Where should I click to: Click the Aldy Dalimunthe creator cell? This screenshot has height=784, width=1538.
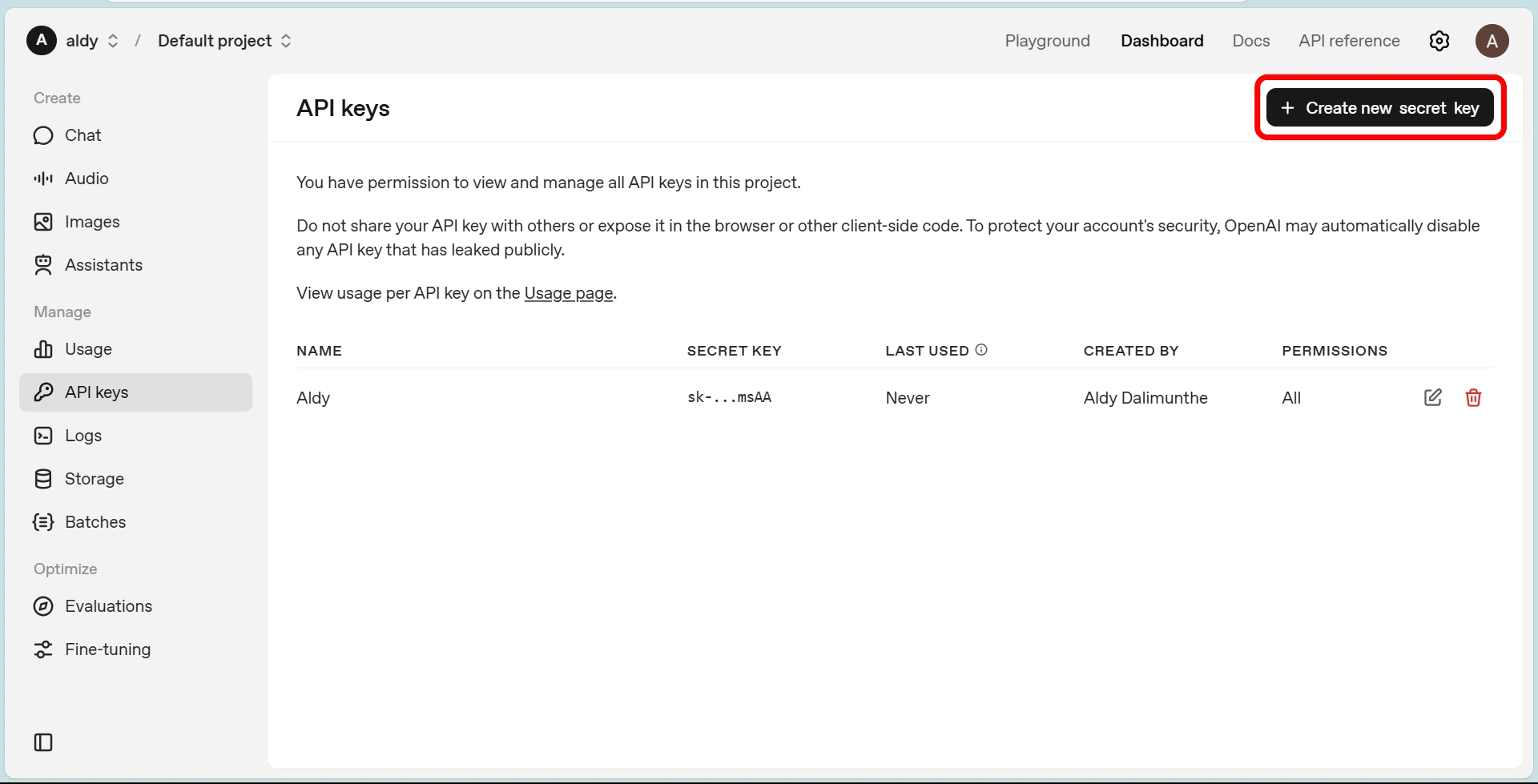(x=1145, y=398)
